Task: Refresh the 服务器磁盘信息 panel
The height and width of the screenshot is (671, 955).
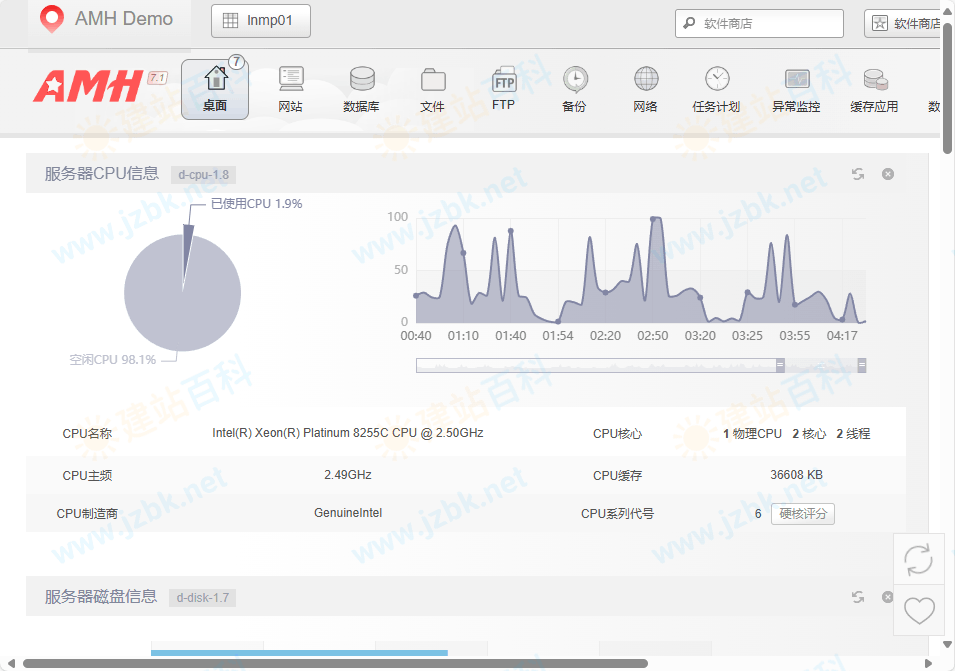Action: click(858, 597)
